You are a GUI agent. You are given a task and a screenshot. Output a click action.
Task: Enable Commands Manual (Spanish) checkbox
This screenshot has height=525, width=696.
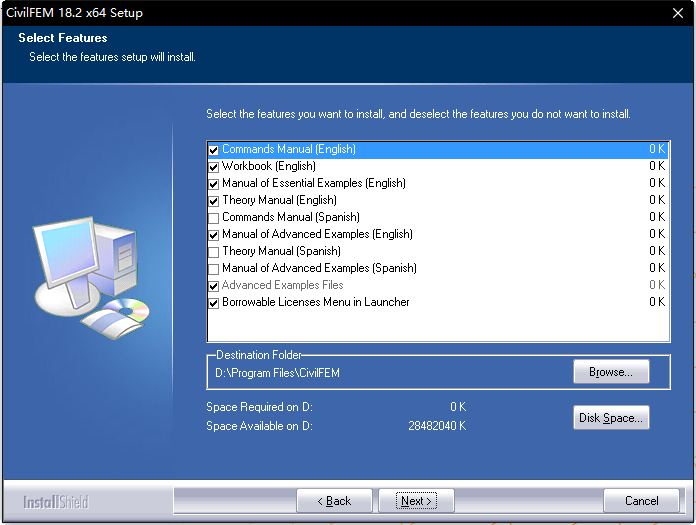214,218
